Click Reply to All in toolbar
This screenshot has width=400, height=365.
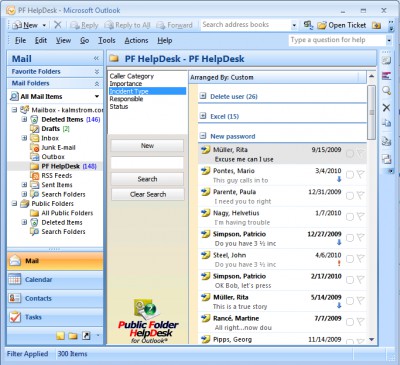[127, 25]
